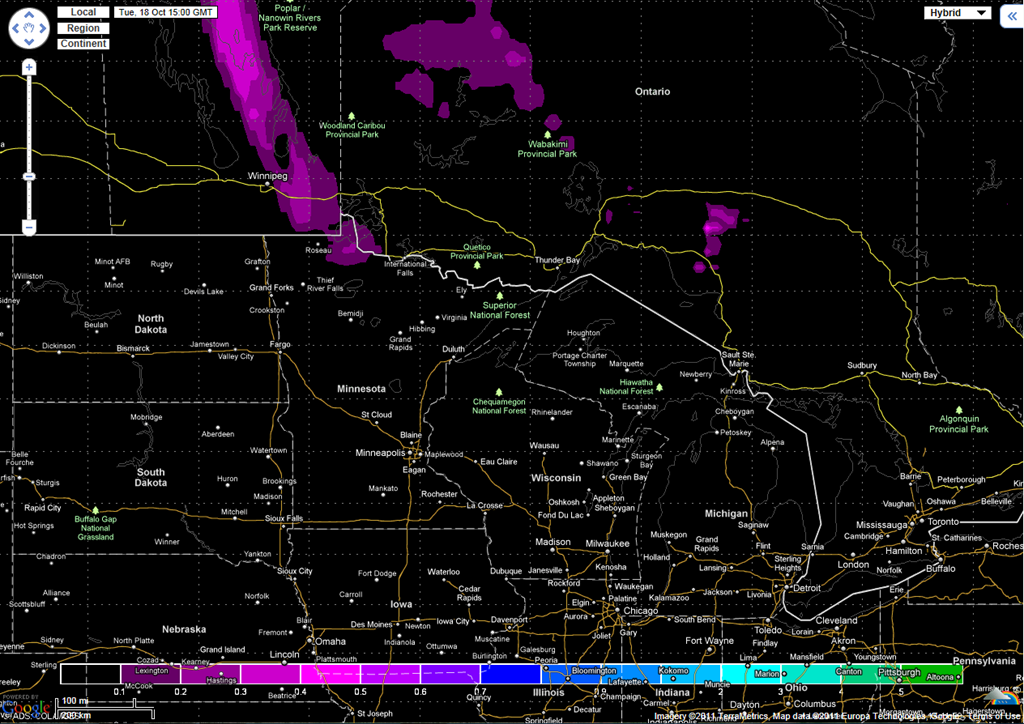
Task: Click the Thunder Bay city label
Action: 557,260
